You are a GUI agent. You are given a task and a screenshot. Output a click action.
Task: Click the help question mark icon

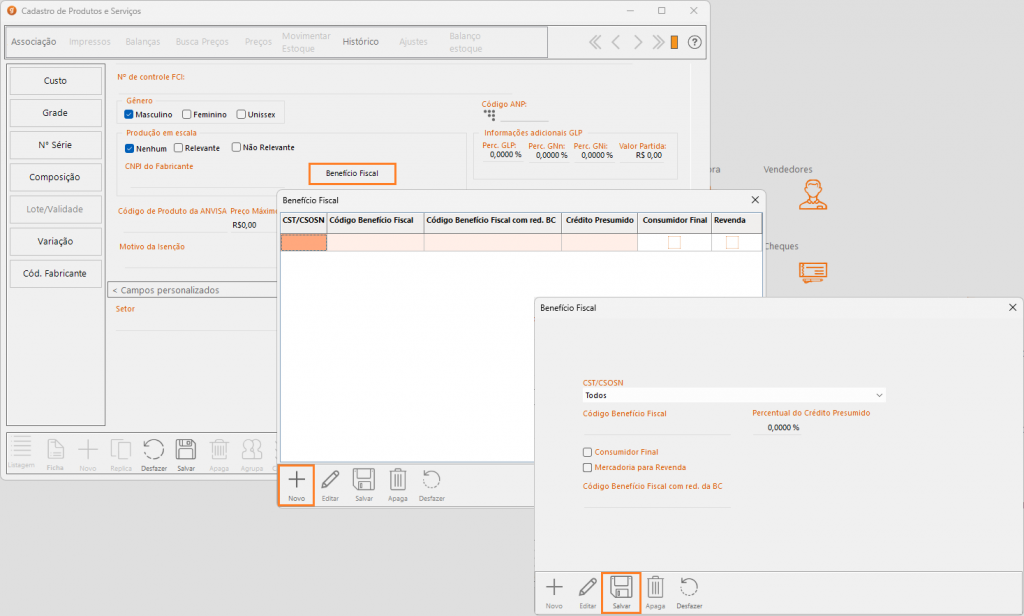click(695, 42)
